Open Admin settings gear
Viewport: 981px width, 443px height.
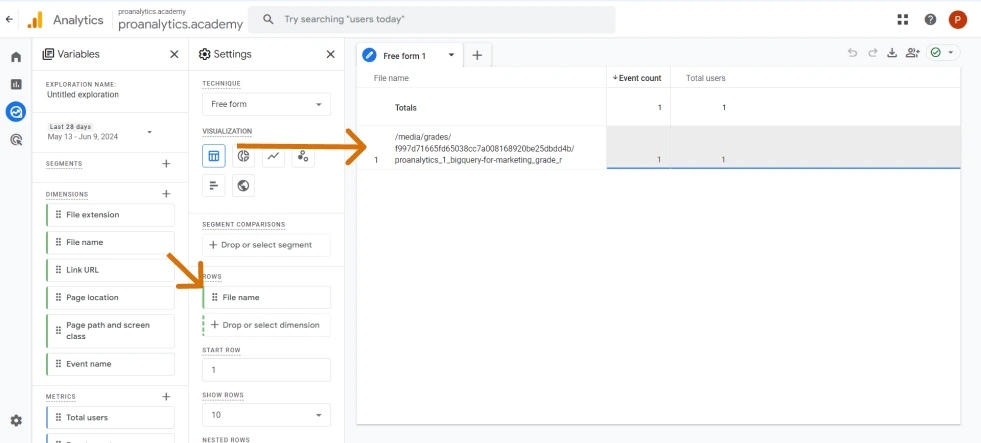pos(16,420)
